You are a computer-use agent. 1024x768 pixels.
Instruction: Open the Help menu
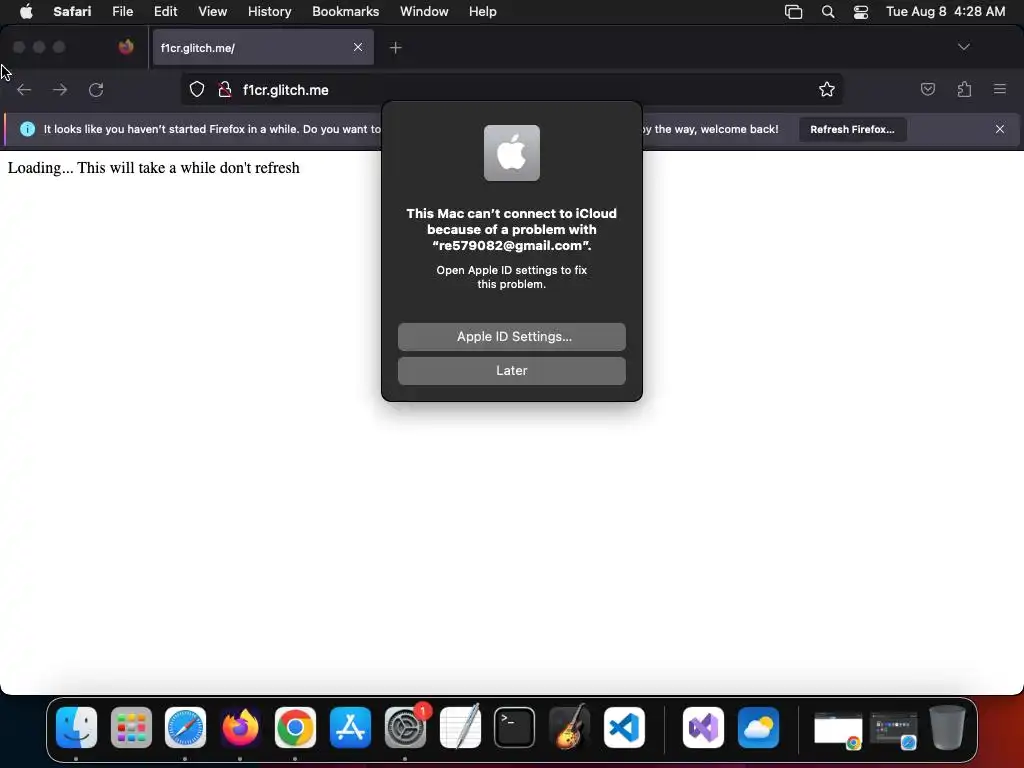tap(483, 12)
